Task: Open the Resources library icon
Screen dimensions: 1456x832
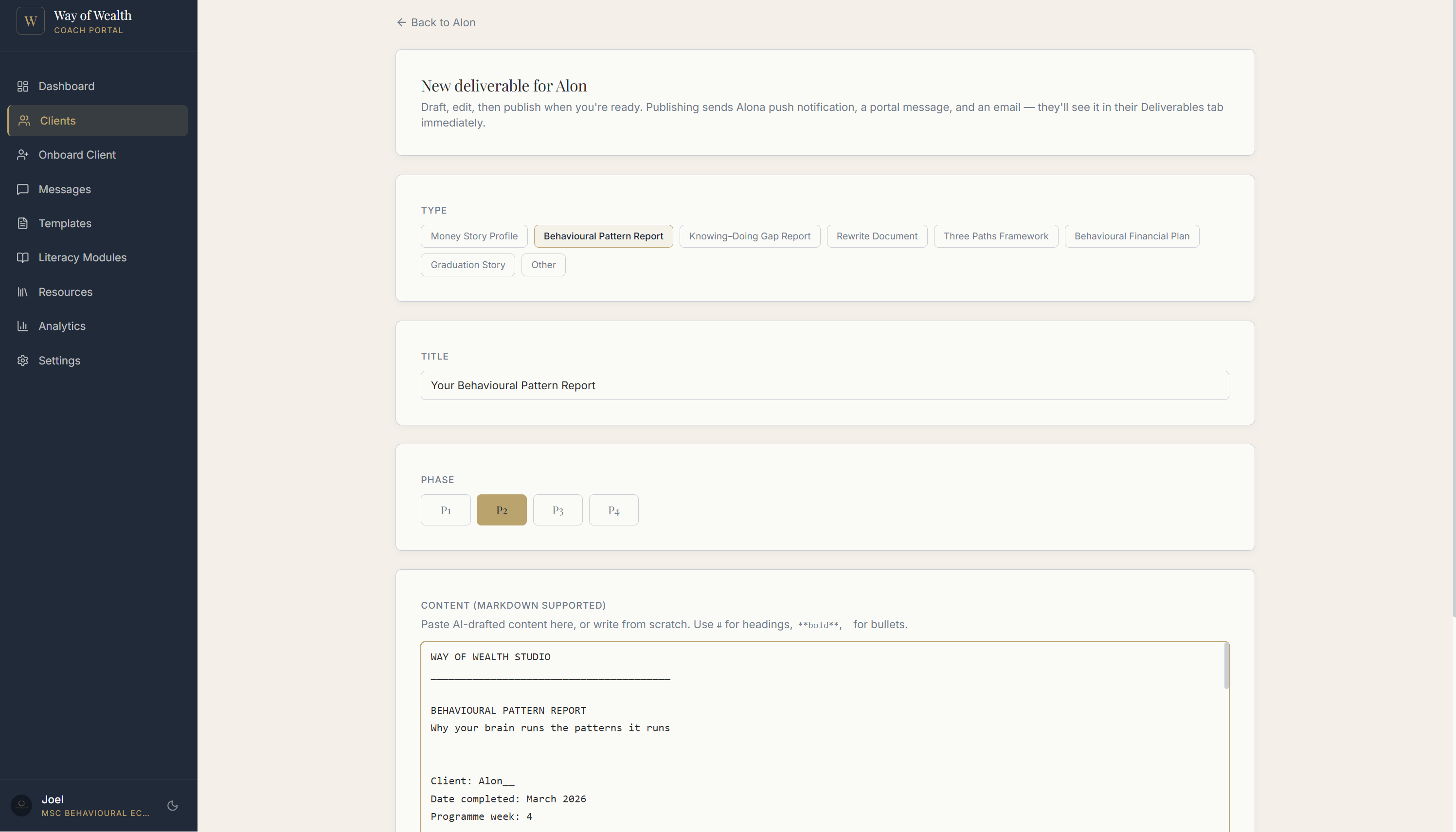Action: pyautogui.click(x=23, y=291)
